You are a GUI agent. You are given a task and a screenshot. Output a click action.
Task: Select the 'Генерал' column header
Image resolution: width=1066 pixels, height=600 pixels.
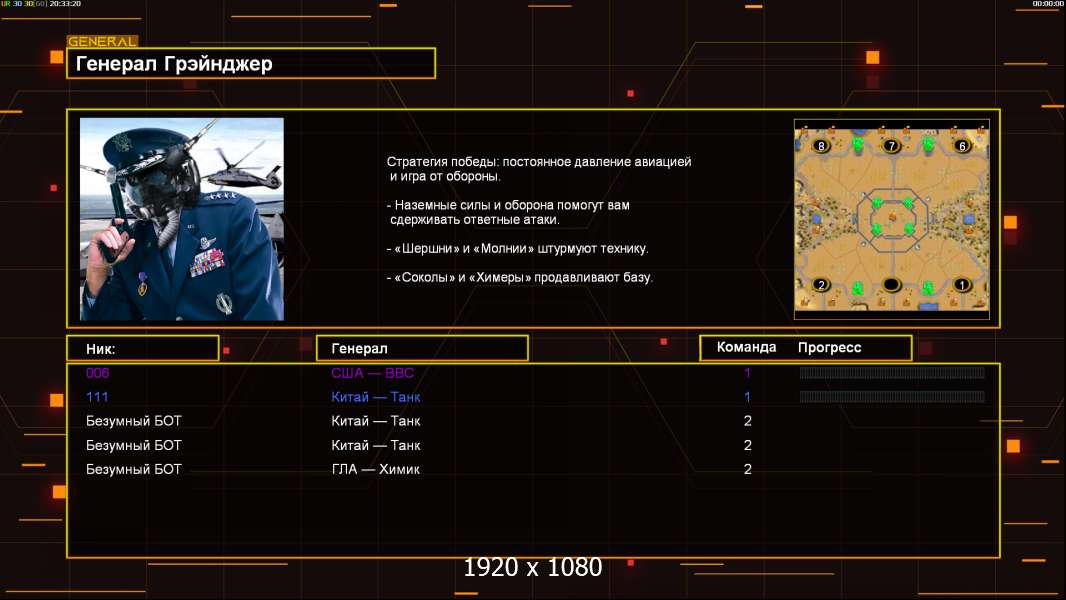pos(422,349)
